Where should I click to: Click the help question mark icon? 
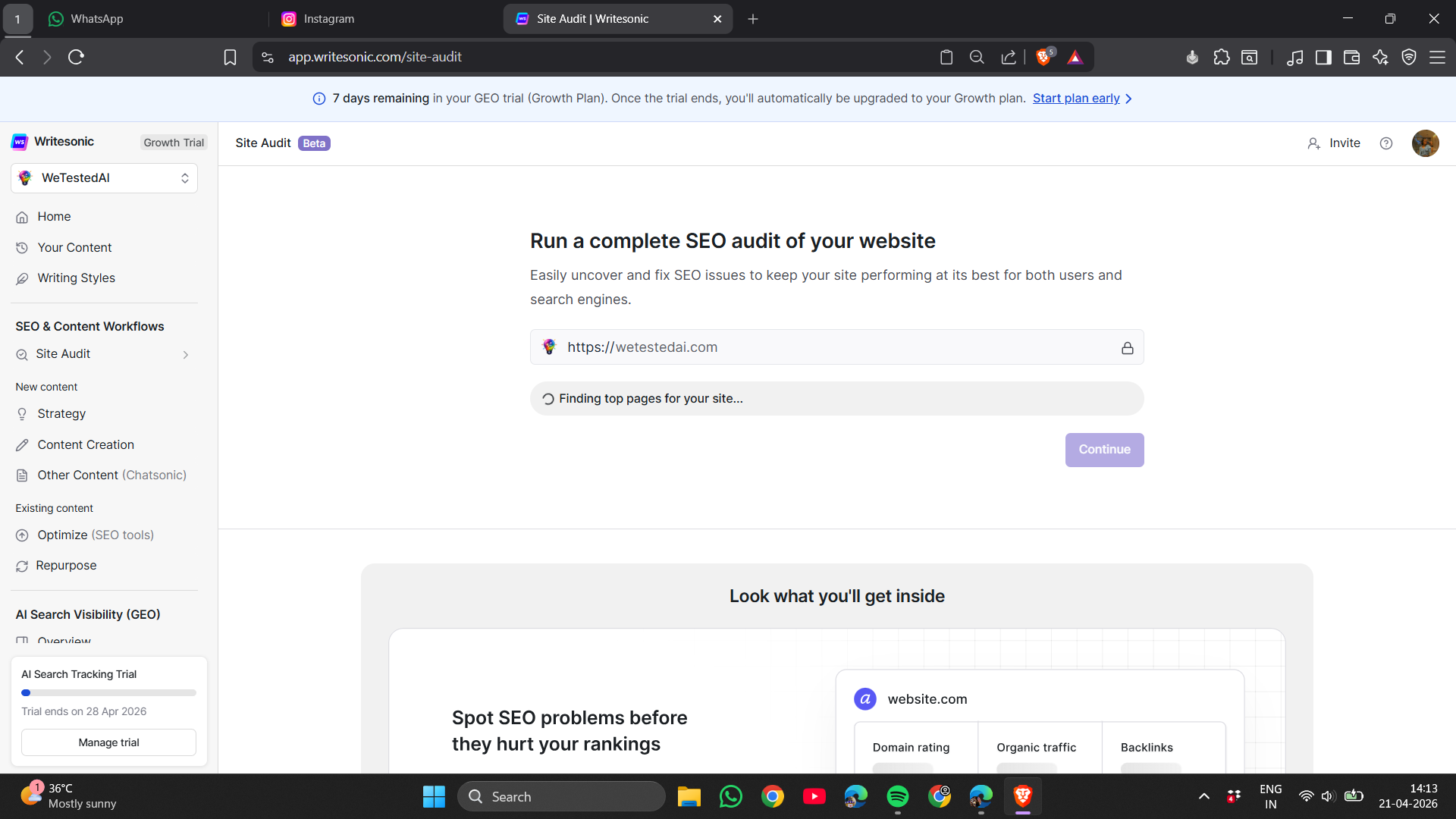[1385, 143]
